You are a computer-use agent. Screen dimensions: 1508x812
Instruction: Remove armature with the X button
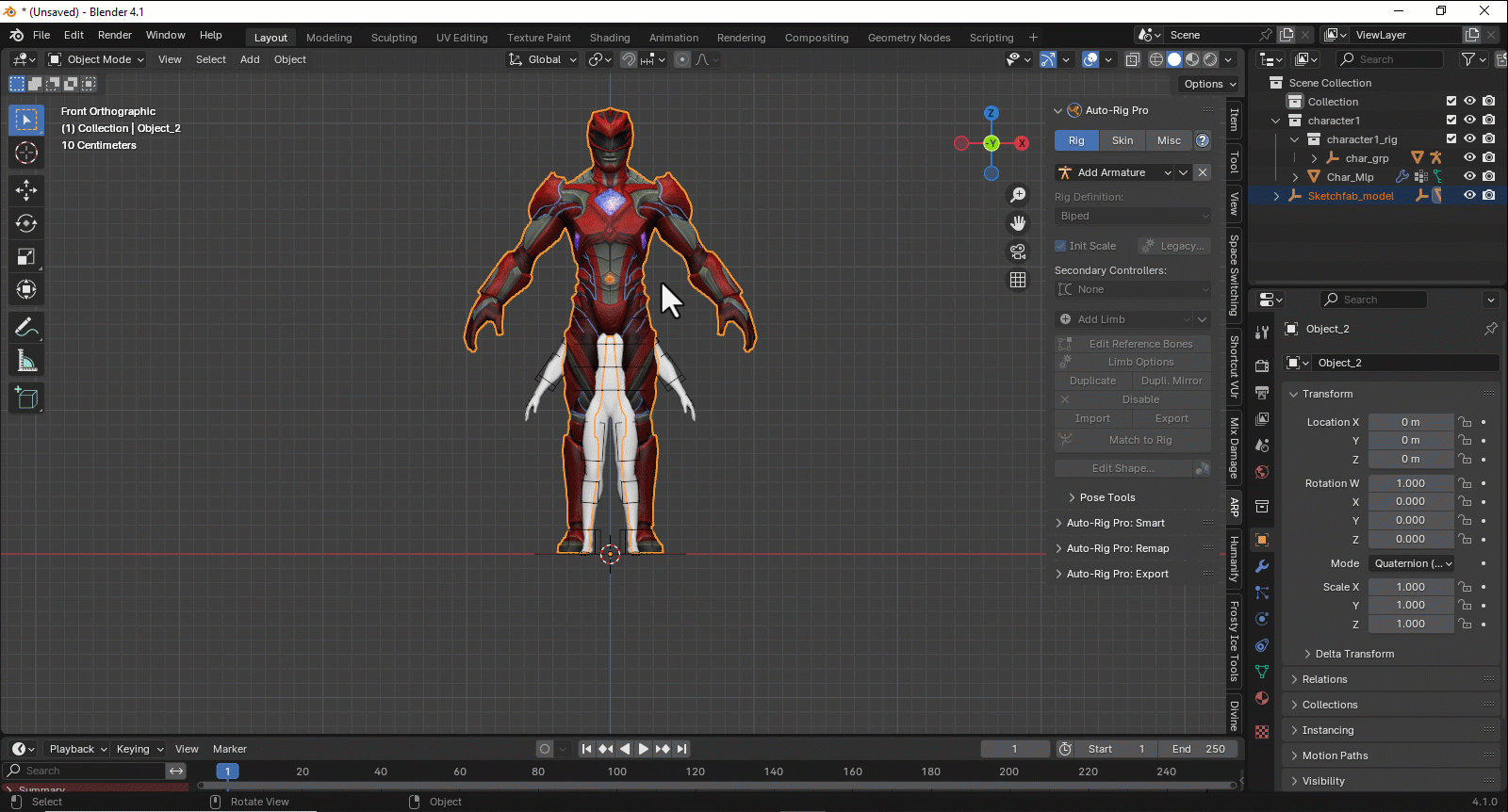click(x=1203, y=172)
